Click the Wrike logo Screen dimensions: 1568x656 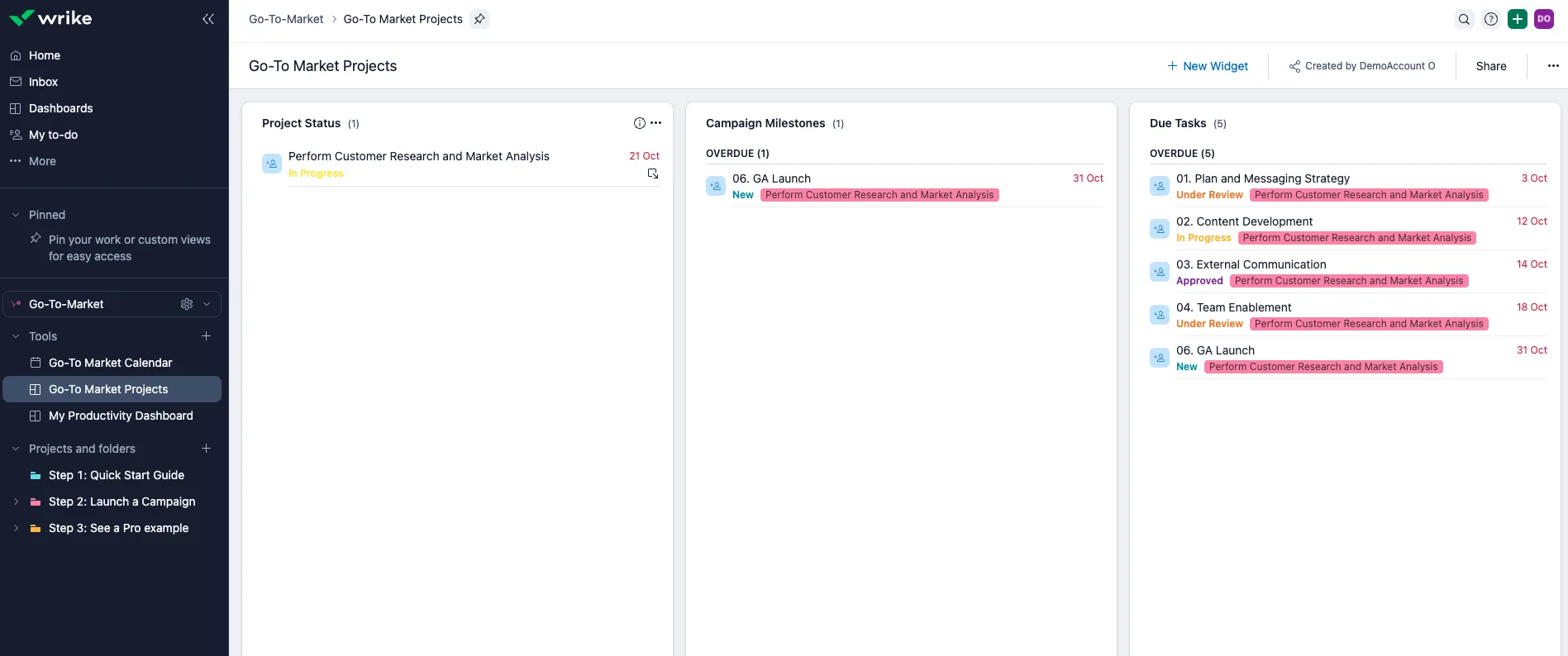tap(50, 18)
